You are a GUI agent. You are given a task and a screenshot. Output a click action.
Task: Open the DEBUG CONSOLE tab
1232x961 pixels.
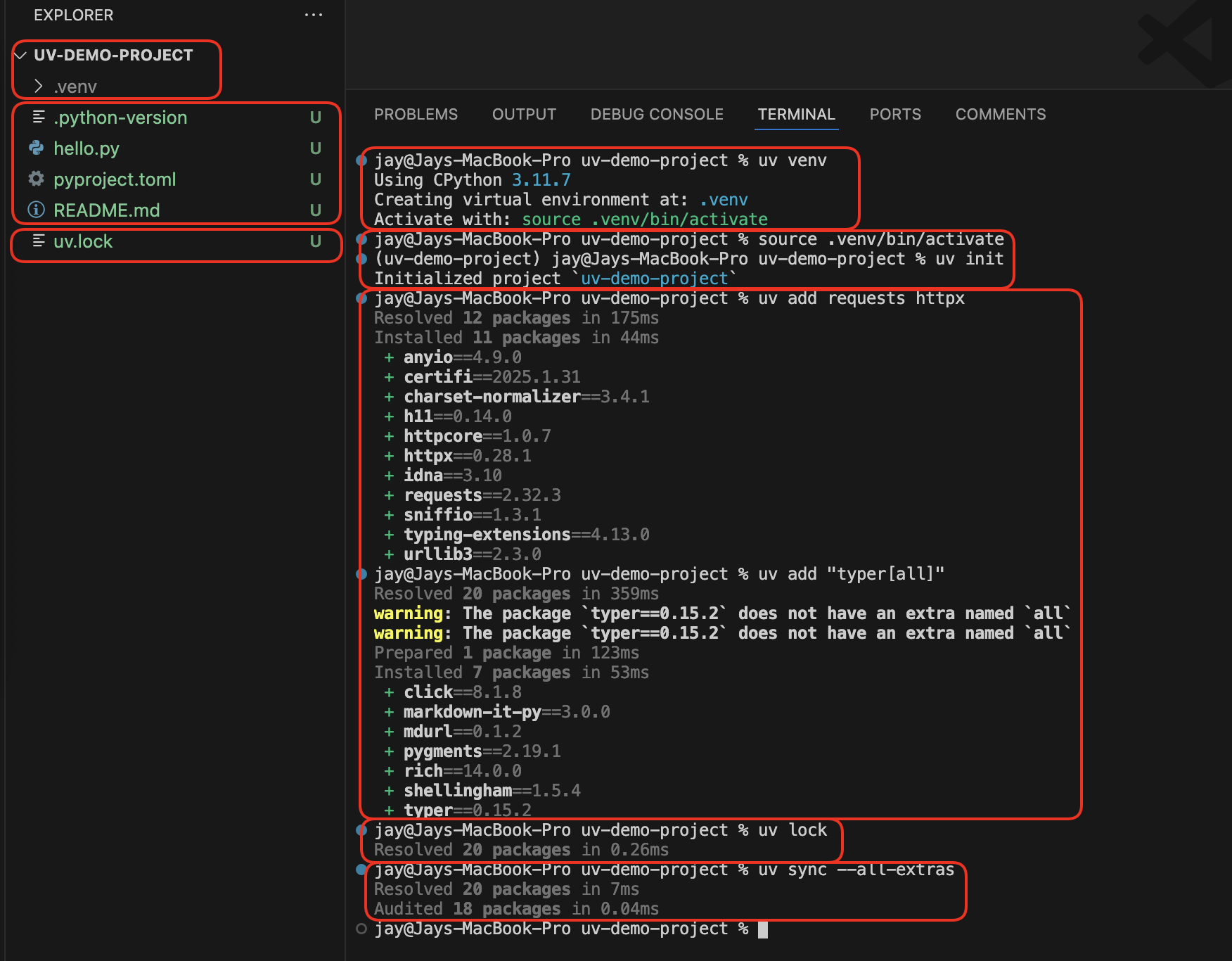pyautogui.click(x=657, y=114)
